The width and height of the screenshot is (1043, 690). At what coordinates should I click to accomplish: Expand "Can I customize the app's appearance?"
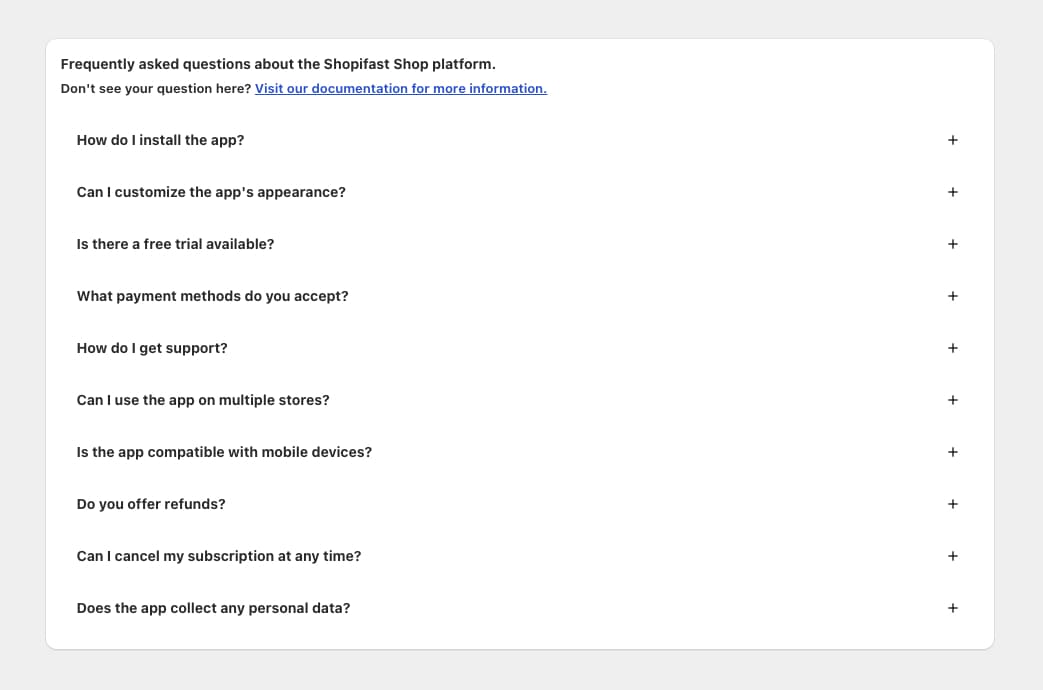coord(211,192)
